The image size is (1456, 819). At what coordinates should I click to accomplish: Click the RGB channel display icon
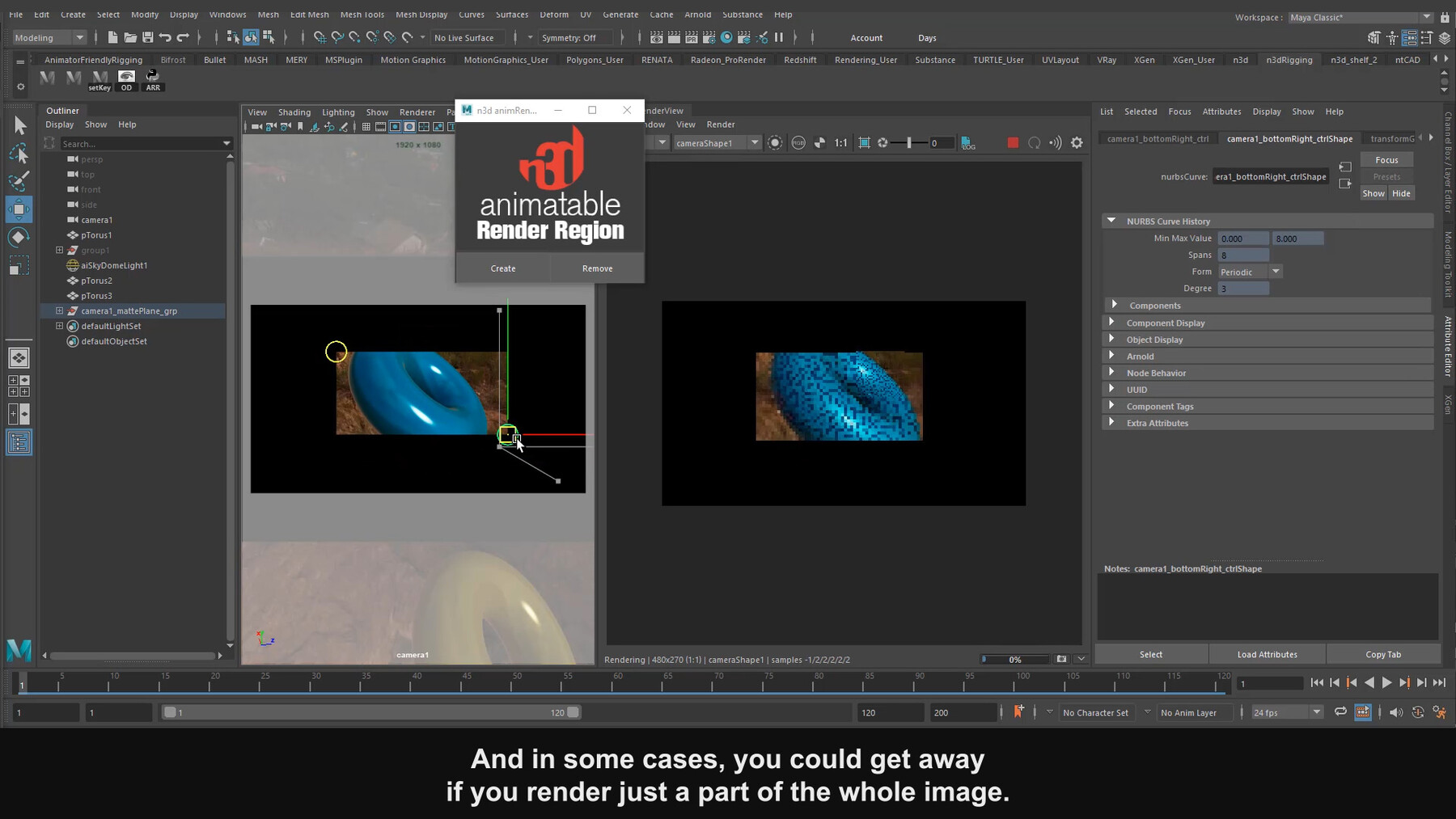point(798,142)
